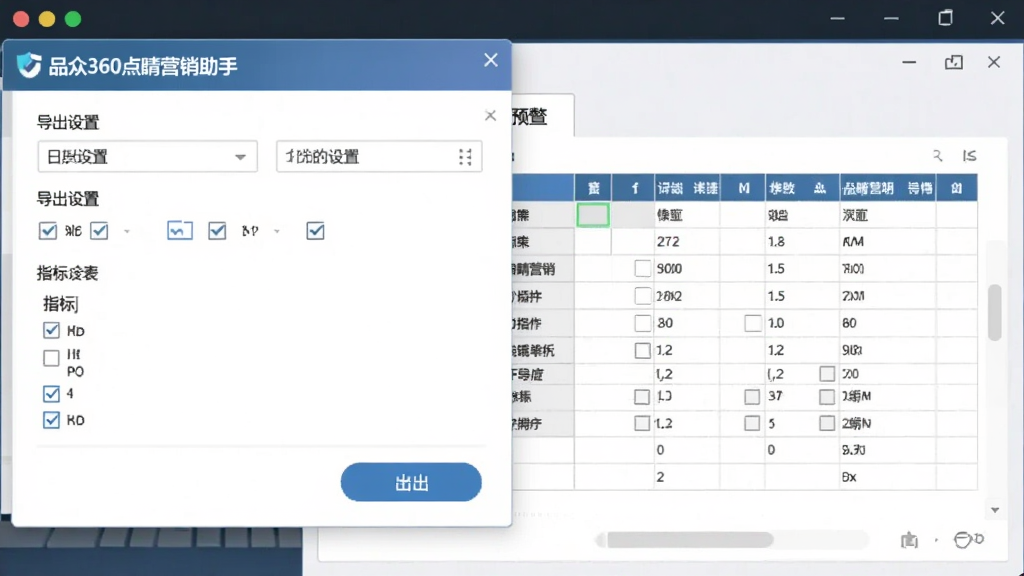Screen dimensions: 1024x576
Task: Select the green-outlined cell in the background table
Action: pyautogui.click(x=593, y=215)
